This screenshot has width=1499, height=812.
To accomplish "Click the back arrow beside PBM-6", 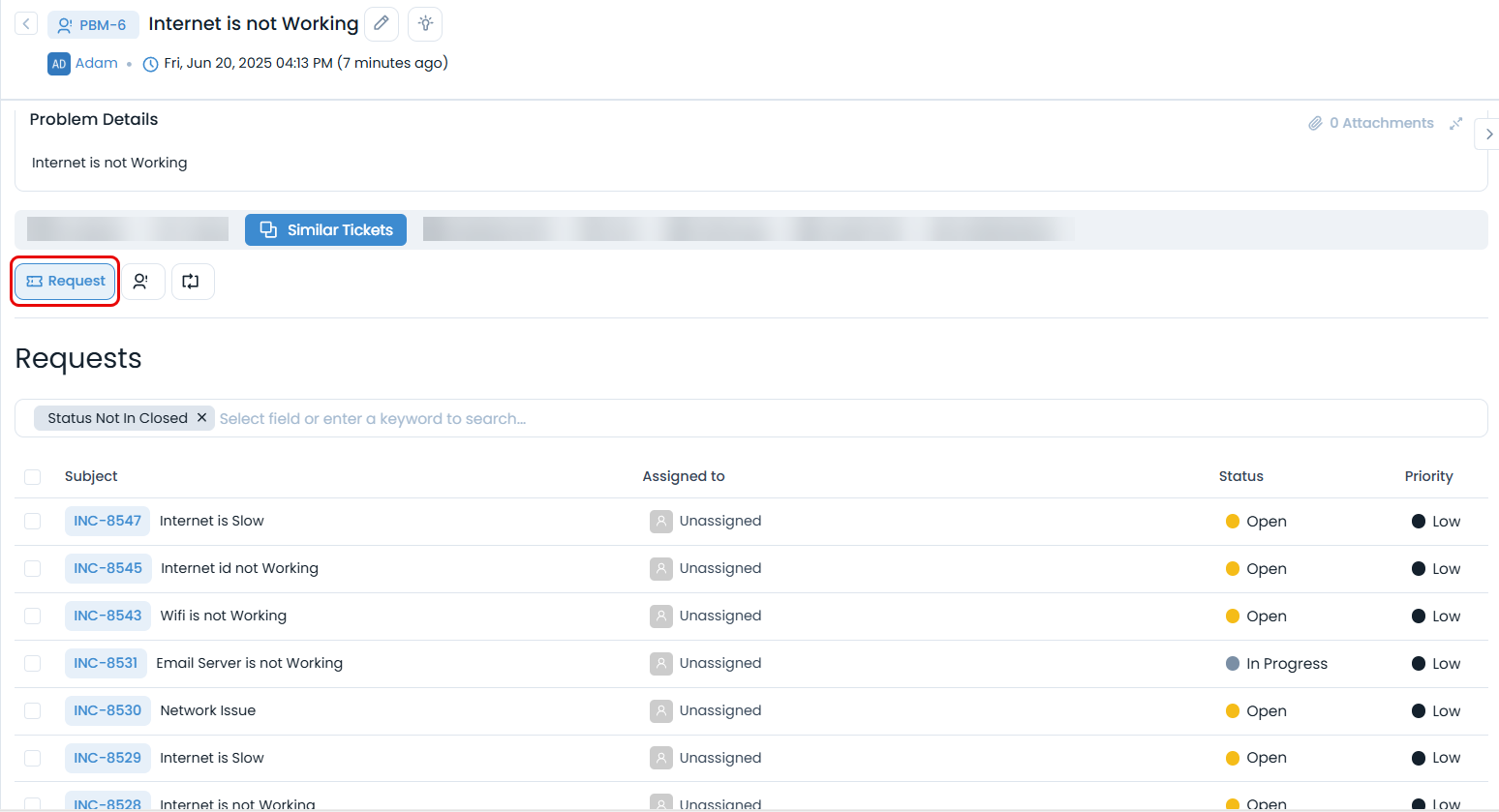I will tap(26, 24).
